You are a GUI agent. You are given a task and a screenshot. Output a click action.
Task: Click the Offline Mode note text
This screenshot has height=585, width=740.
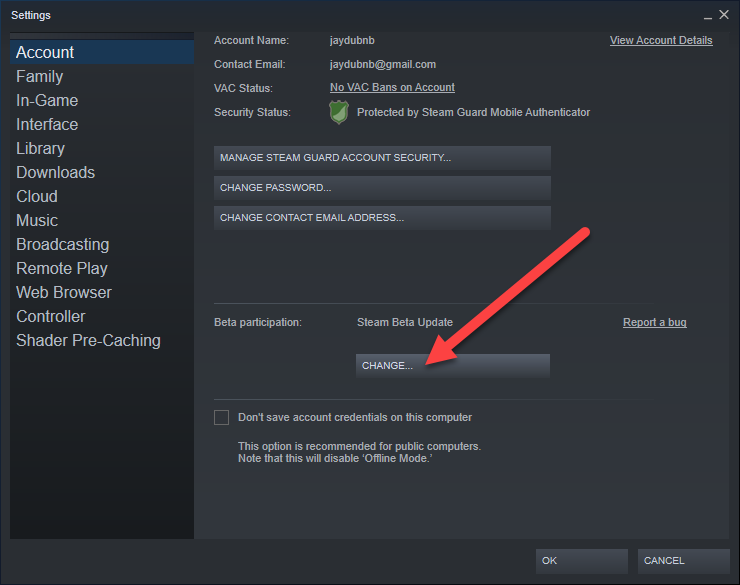(x=335, y=459)
